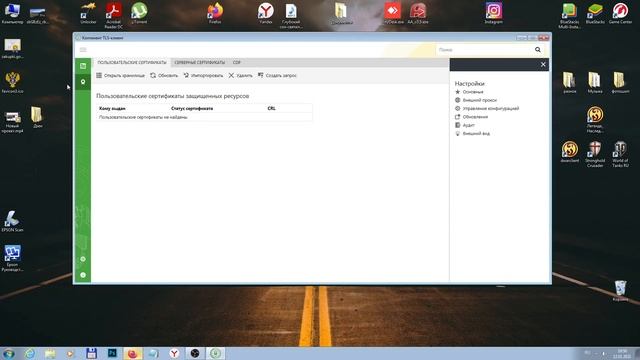Select the Acrobat Reader DC desktop icon
This screenshot has width=640, height=360.
tap(113, 15)
